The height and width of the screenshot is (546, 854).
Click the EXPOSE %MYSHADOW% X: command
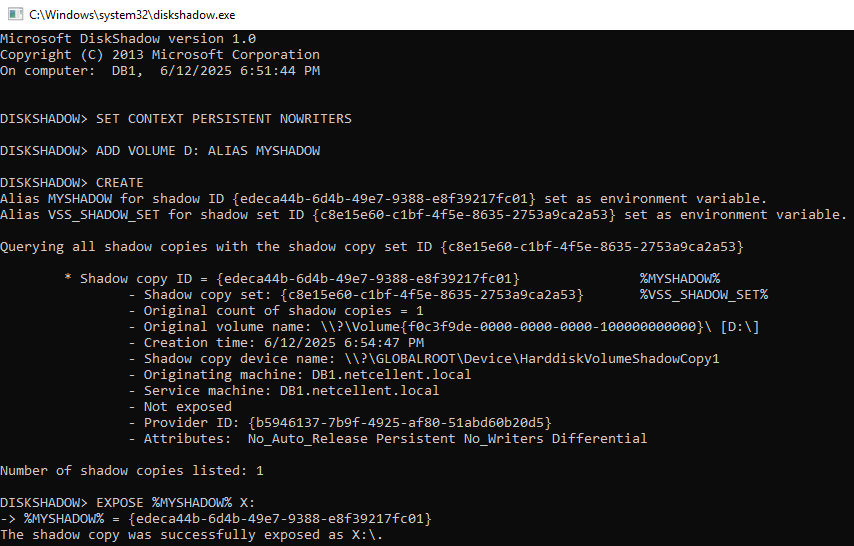175,503
